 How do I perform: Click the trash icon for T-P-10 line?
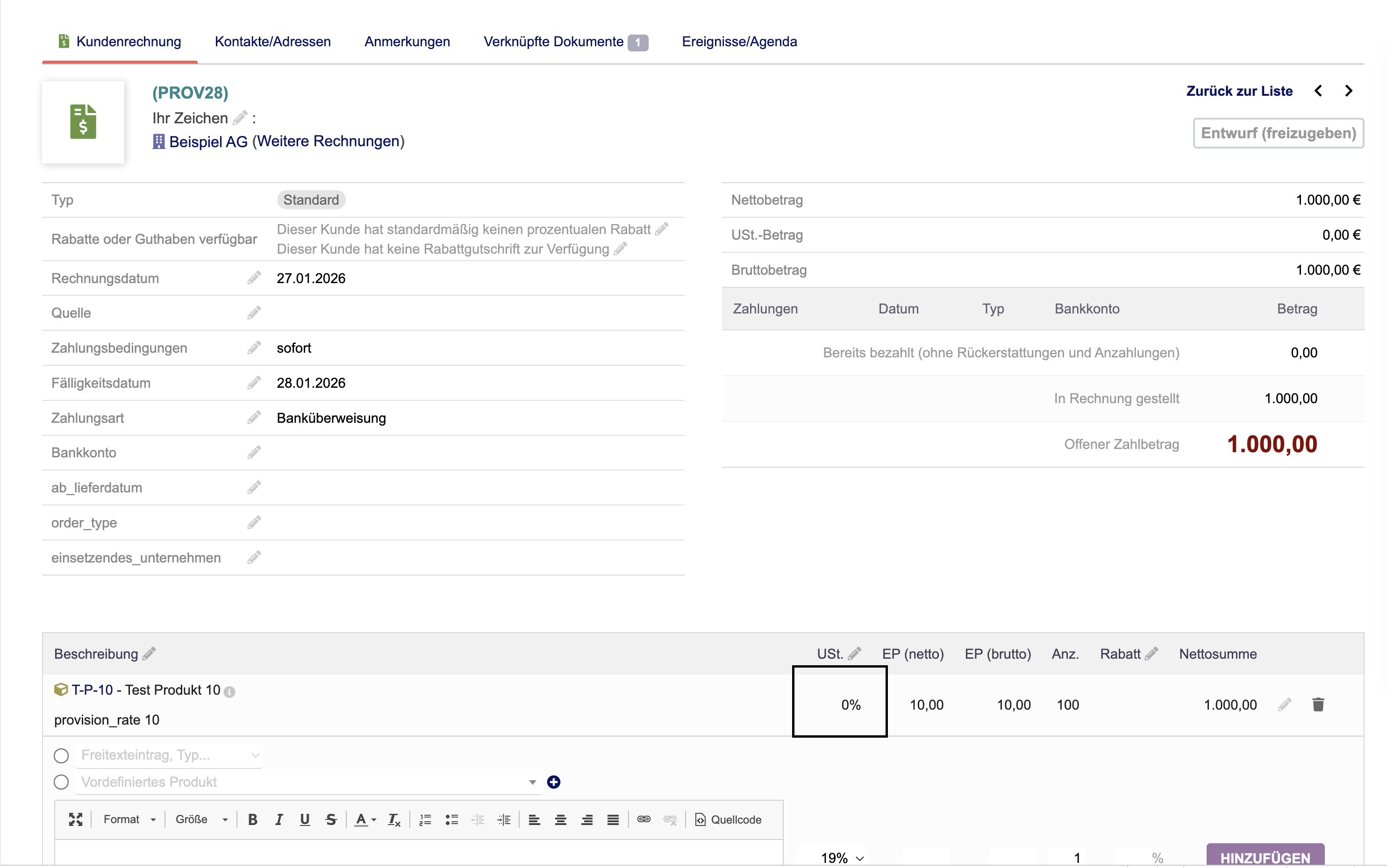click(x=1318, y=704)
